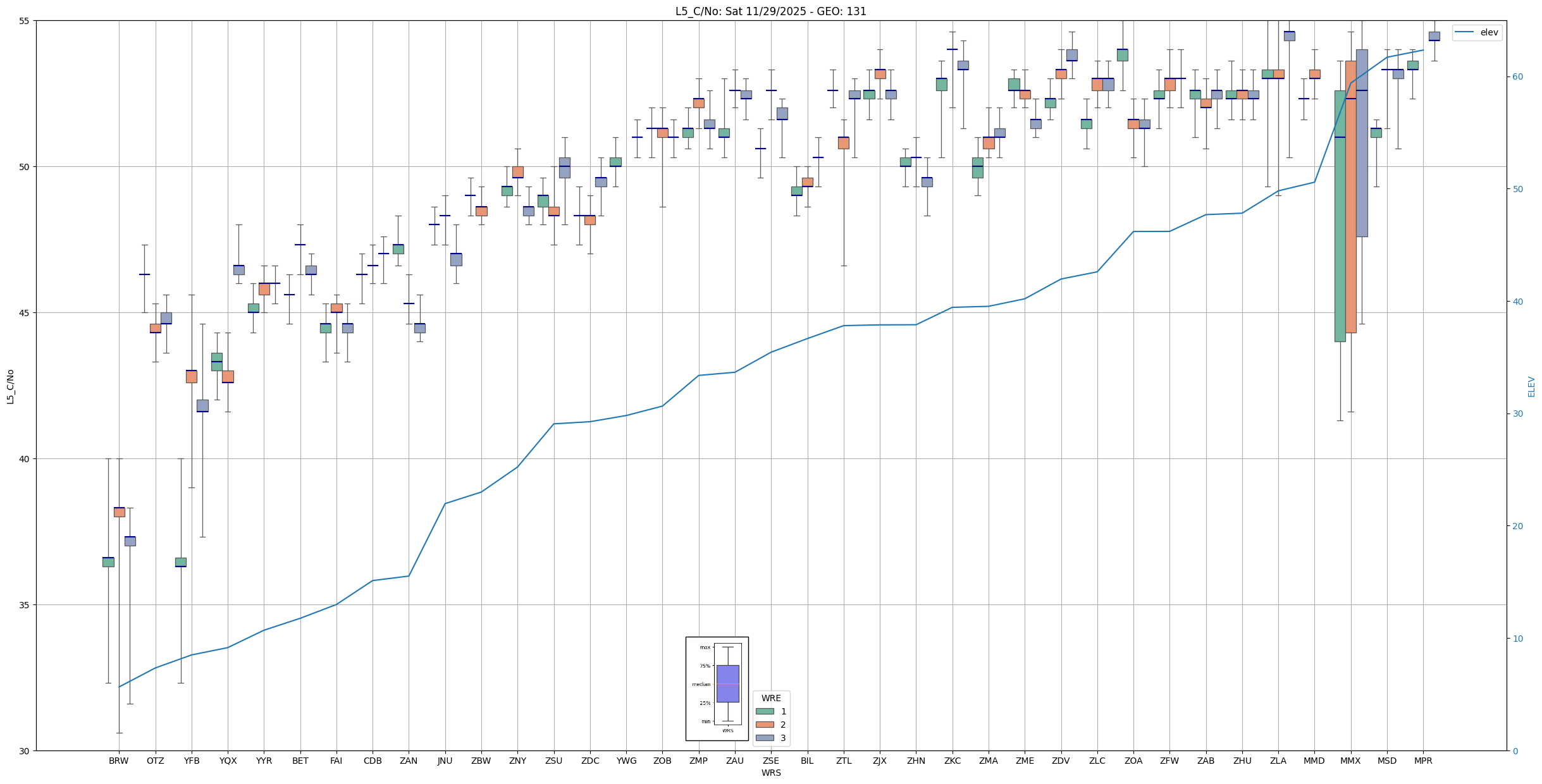Click the tall green MMX box
Image resolution: width=1542 pixels, height=784 pixels.
pyautogui.click(x=1340, y=215)
